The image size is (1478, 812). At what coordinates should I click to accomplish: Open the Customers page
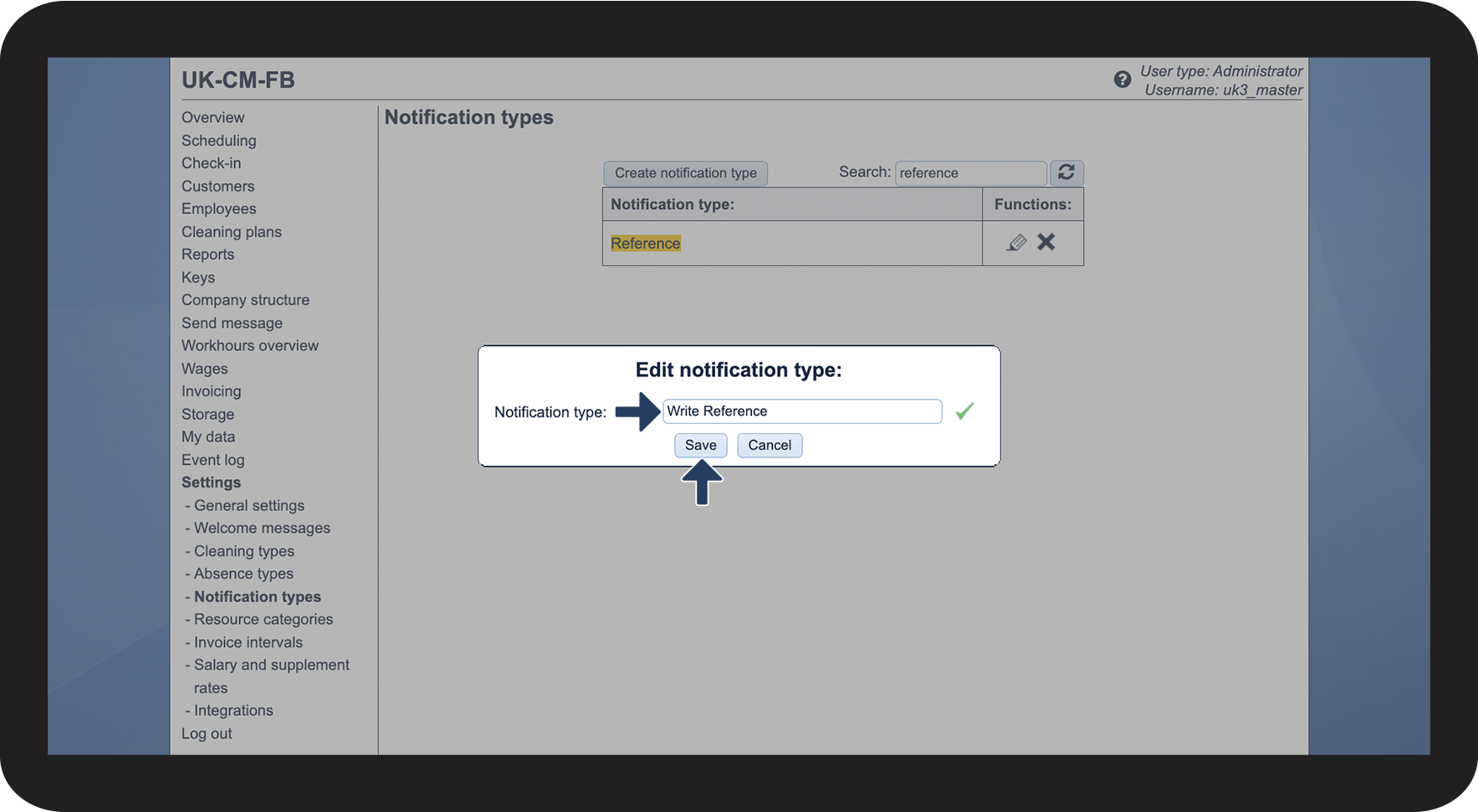point(217,186)
